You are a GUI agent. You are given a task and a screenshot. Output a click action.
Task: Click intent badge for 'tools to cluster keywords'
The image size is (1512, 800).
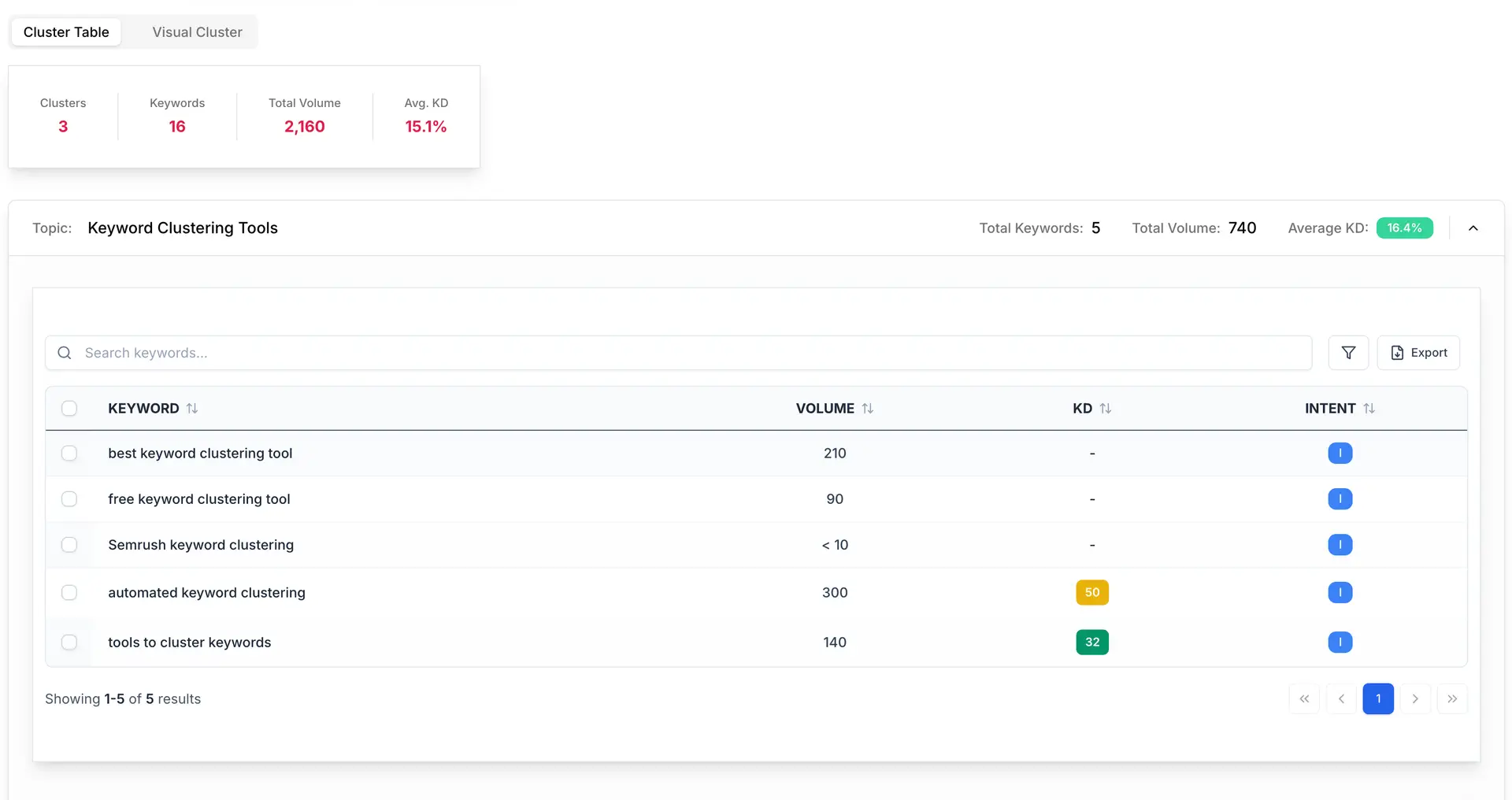1340,643
